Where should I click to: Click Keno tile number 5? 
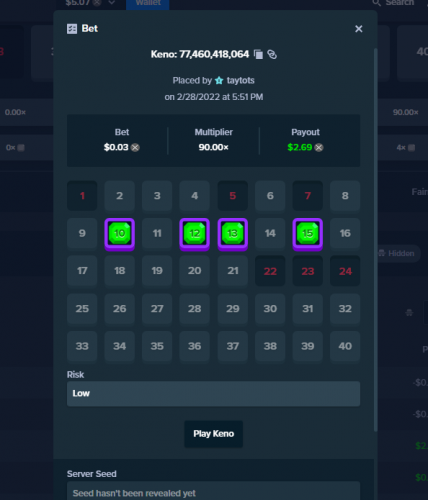click(x=233, y=196)
